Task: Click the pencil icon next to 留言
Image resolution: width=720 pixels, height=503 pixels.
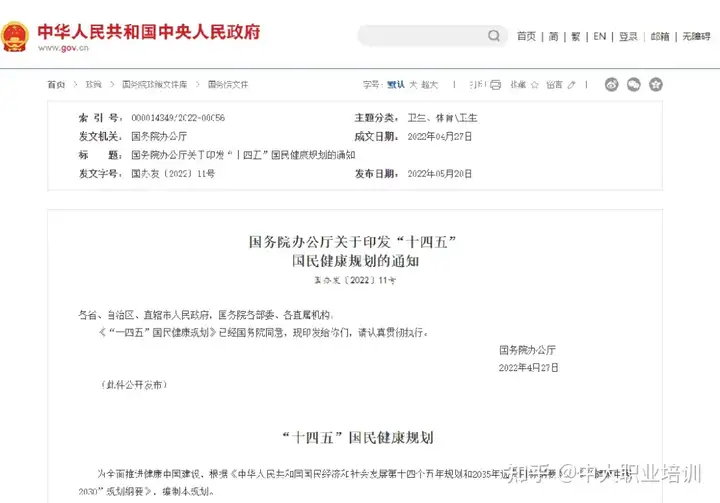Action: point(571,85)
